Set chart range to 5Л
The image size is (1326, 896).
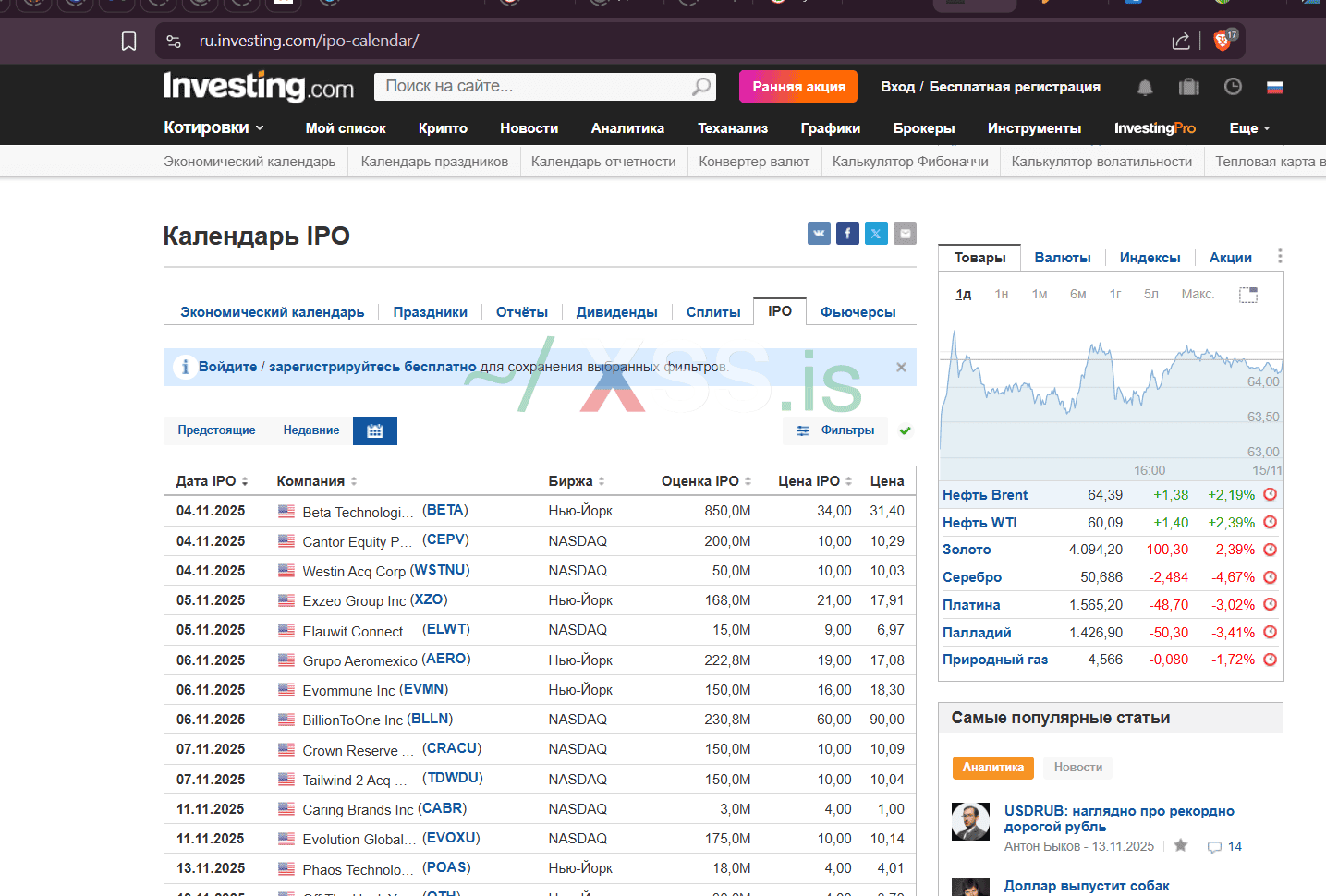(x=1151, y=295)
